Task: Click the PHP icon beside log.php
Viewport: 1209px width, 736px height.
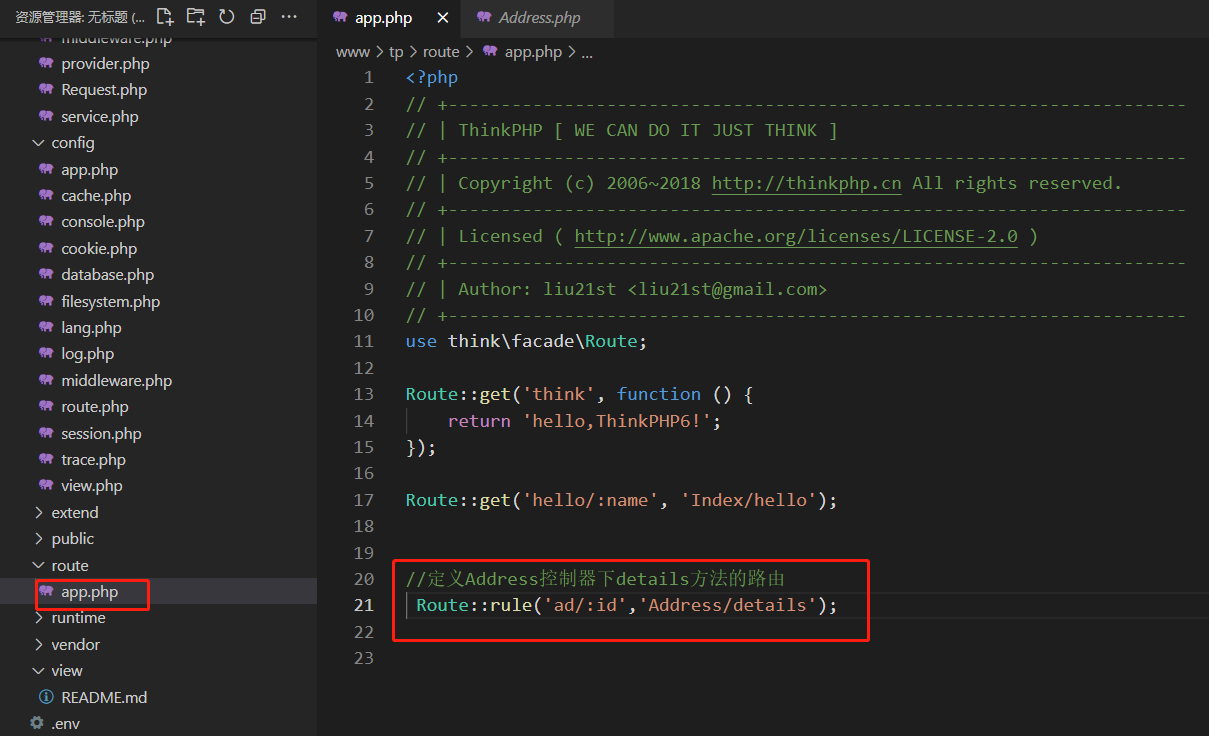Action: [46, 354]
